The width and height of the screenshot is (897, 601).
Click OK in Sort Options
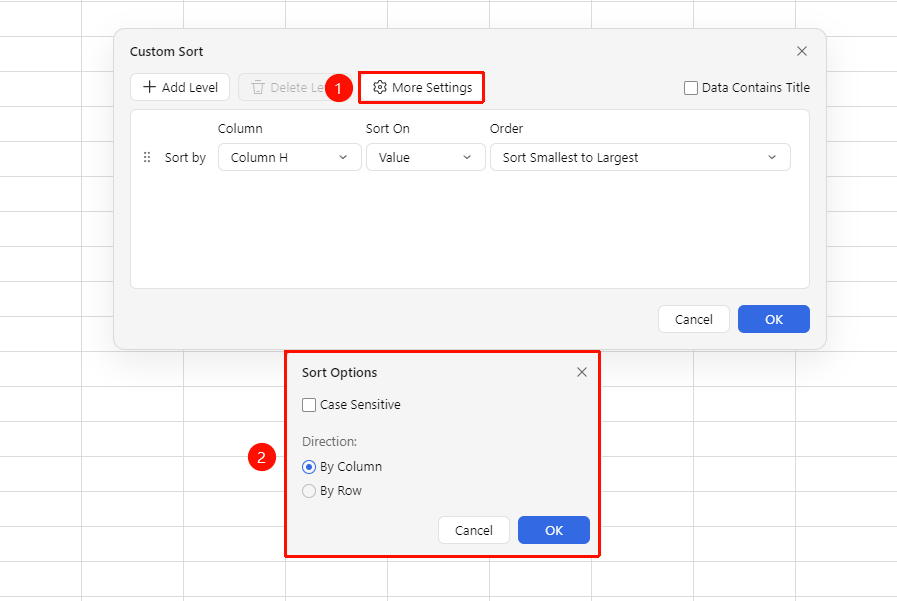coord(554,530)
